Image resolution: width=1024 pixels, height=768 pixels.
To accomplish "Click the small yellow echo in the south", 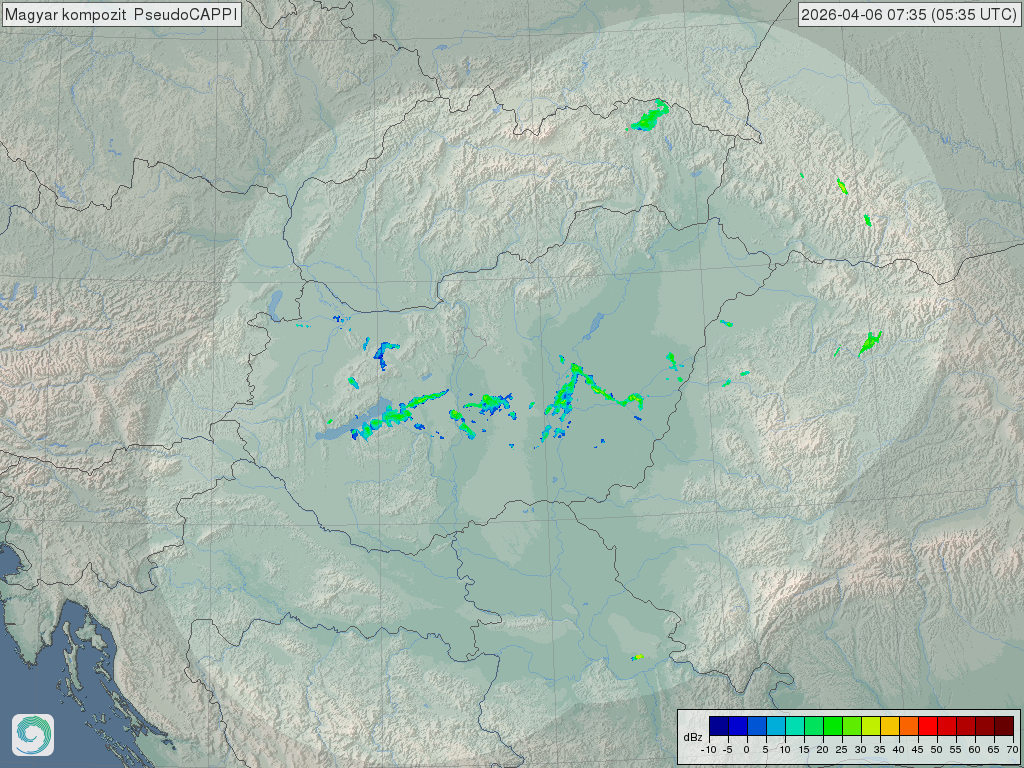I will pyautogui.click(x=637, y=657).
